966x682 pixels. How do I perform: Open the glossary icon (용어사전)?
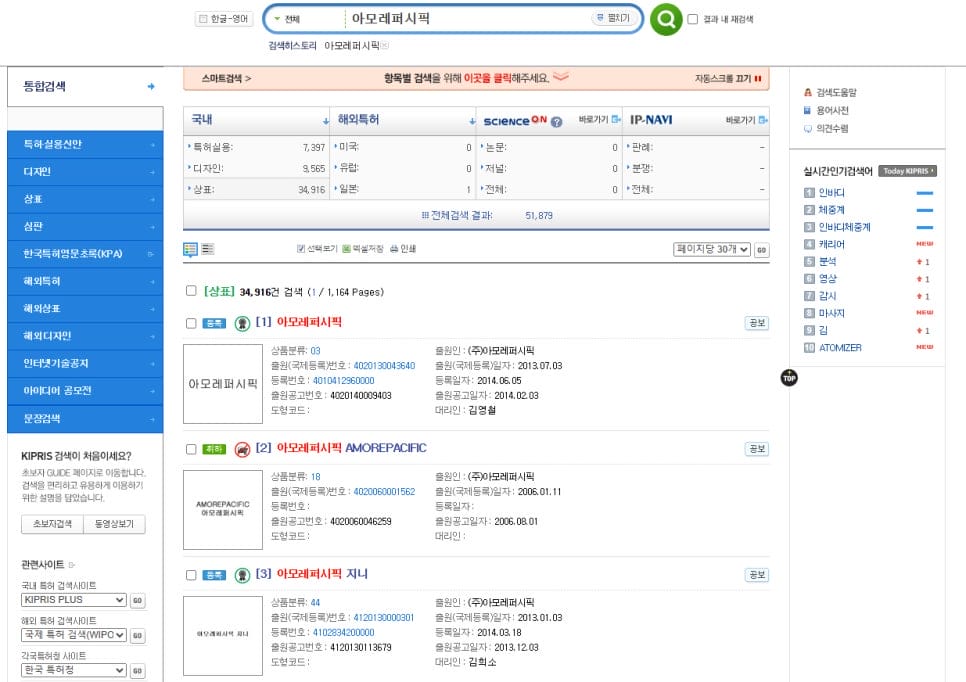pos(808,110)
